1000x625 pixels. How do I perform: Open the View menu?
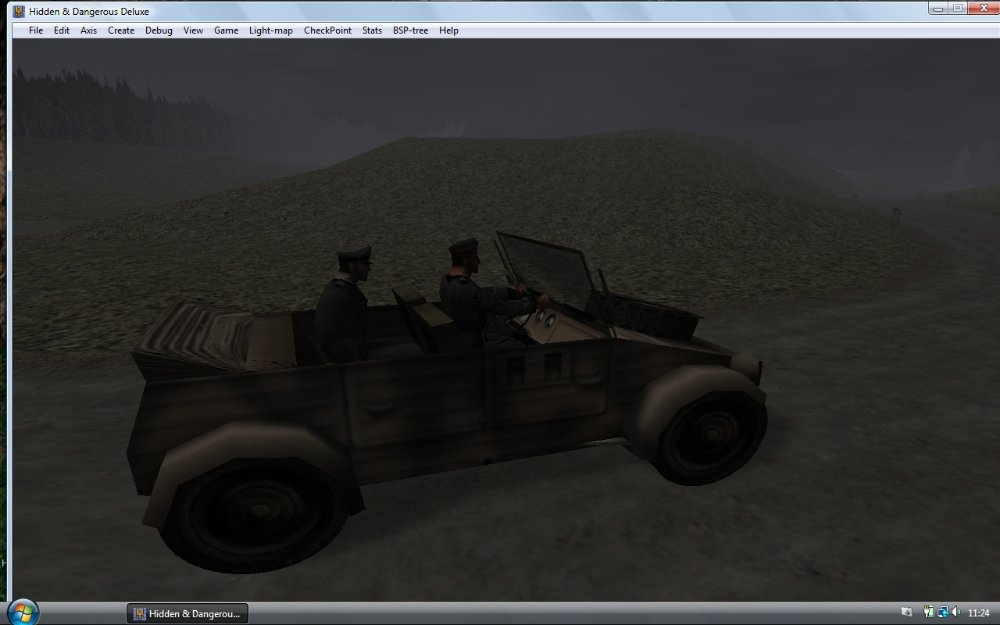193,30
